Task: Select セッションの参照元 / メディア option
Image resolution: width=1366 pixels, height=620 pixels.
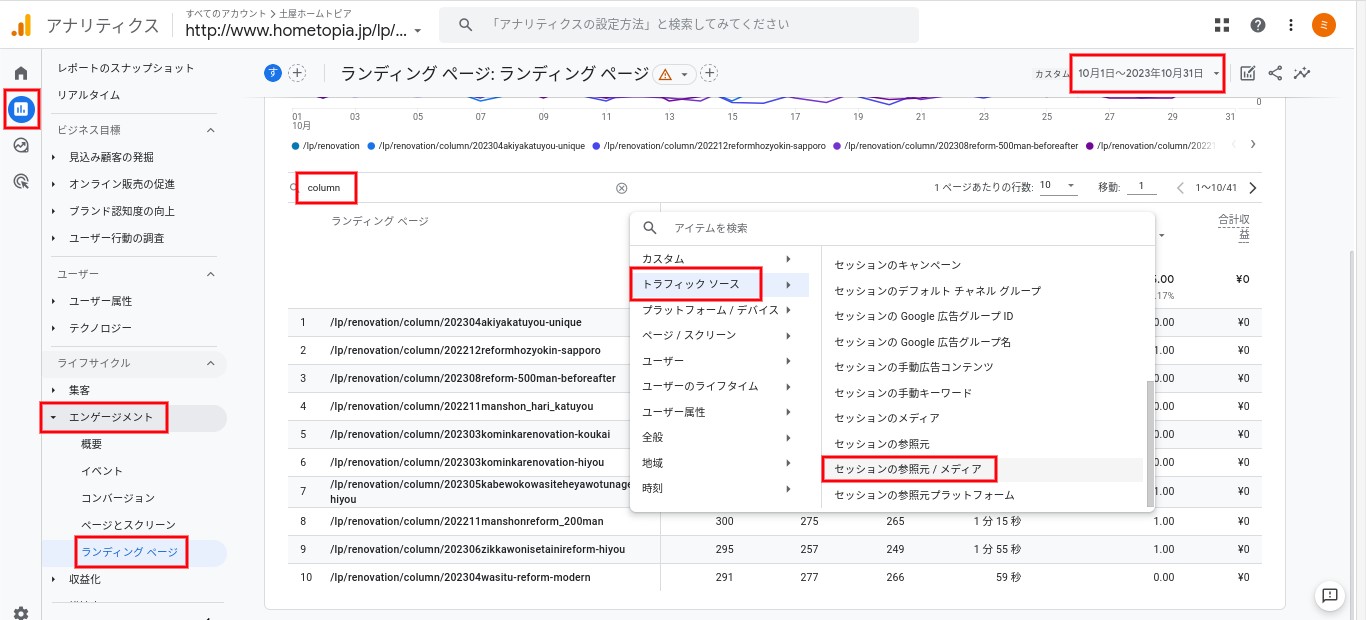Action: [x=908, y=469]
